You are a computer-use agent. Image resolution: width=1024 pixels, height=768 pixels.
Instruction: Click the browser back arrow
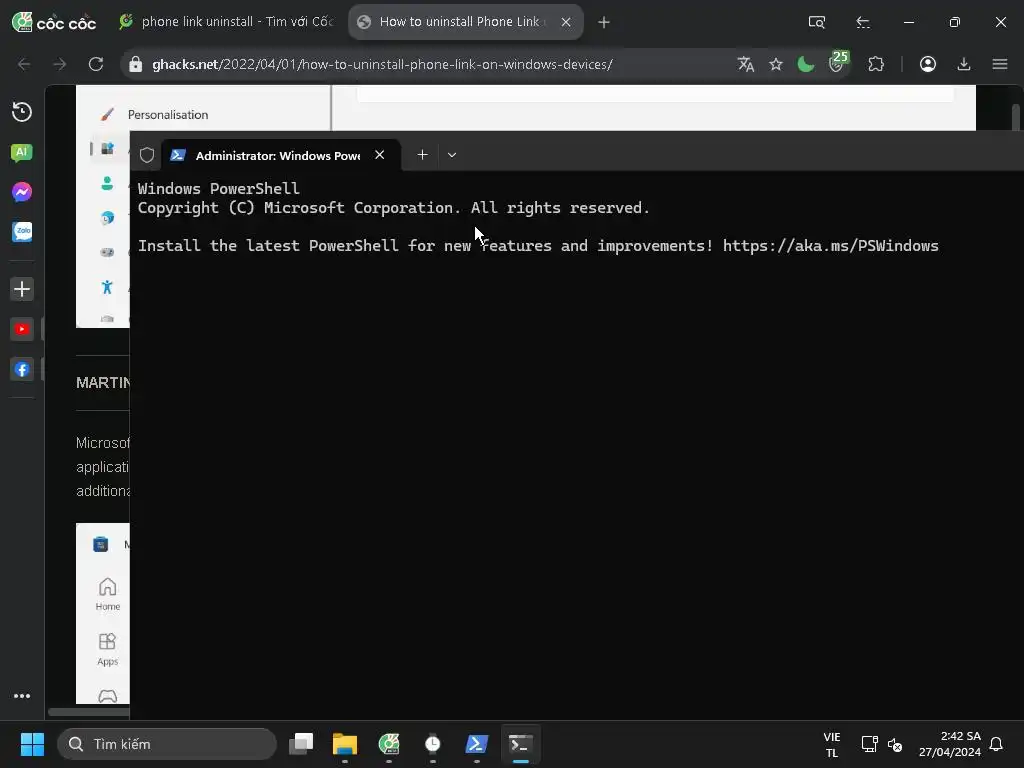(x=24, y=64)
